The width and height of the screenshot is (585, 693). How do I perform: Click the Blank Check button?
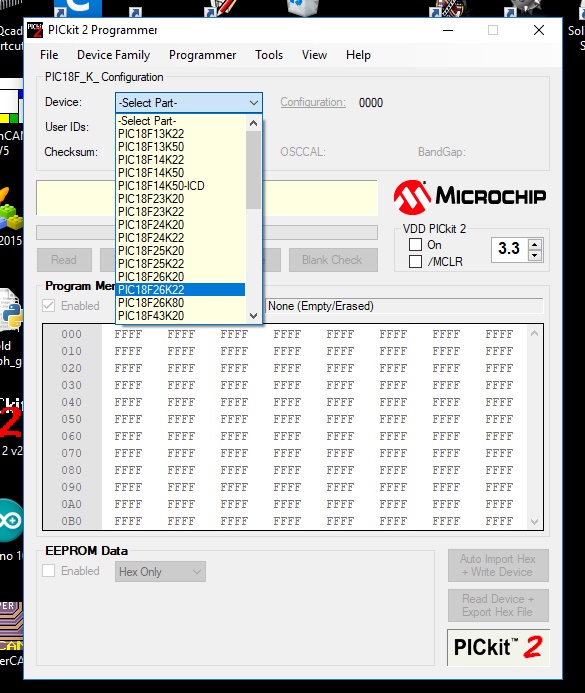click(x=333, y=260)
